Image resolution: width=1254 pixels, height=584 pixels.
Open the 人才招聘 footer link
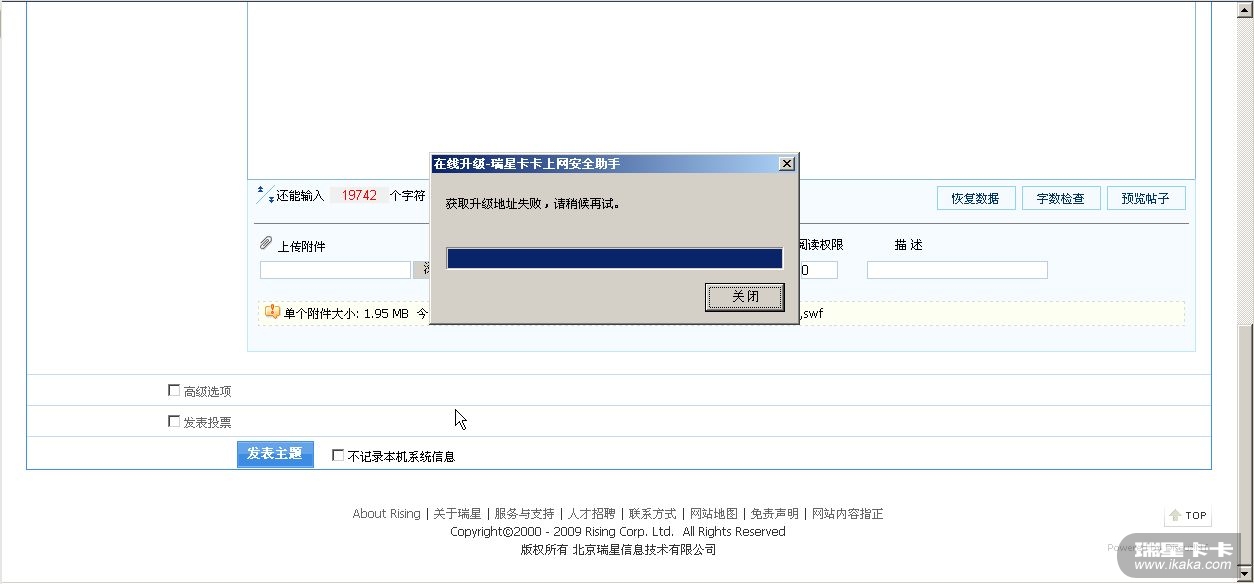coord(592,514)
